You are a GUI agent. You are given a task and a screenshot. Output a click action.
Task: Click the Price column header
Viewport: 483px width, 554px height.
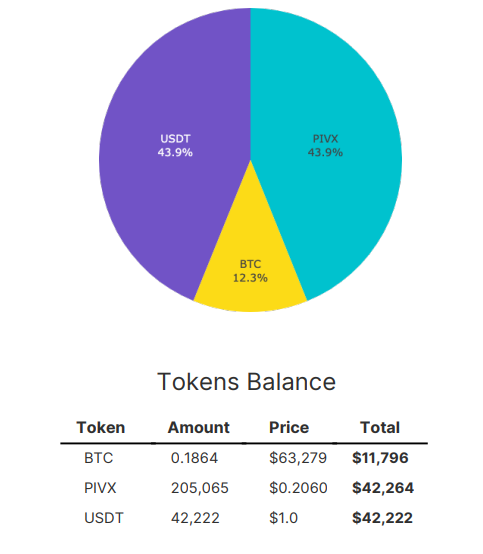(x=289, y=428)
